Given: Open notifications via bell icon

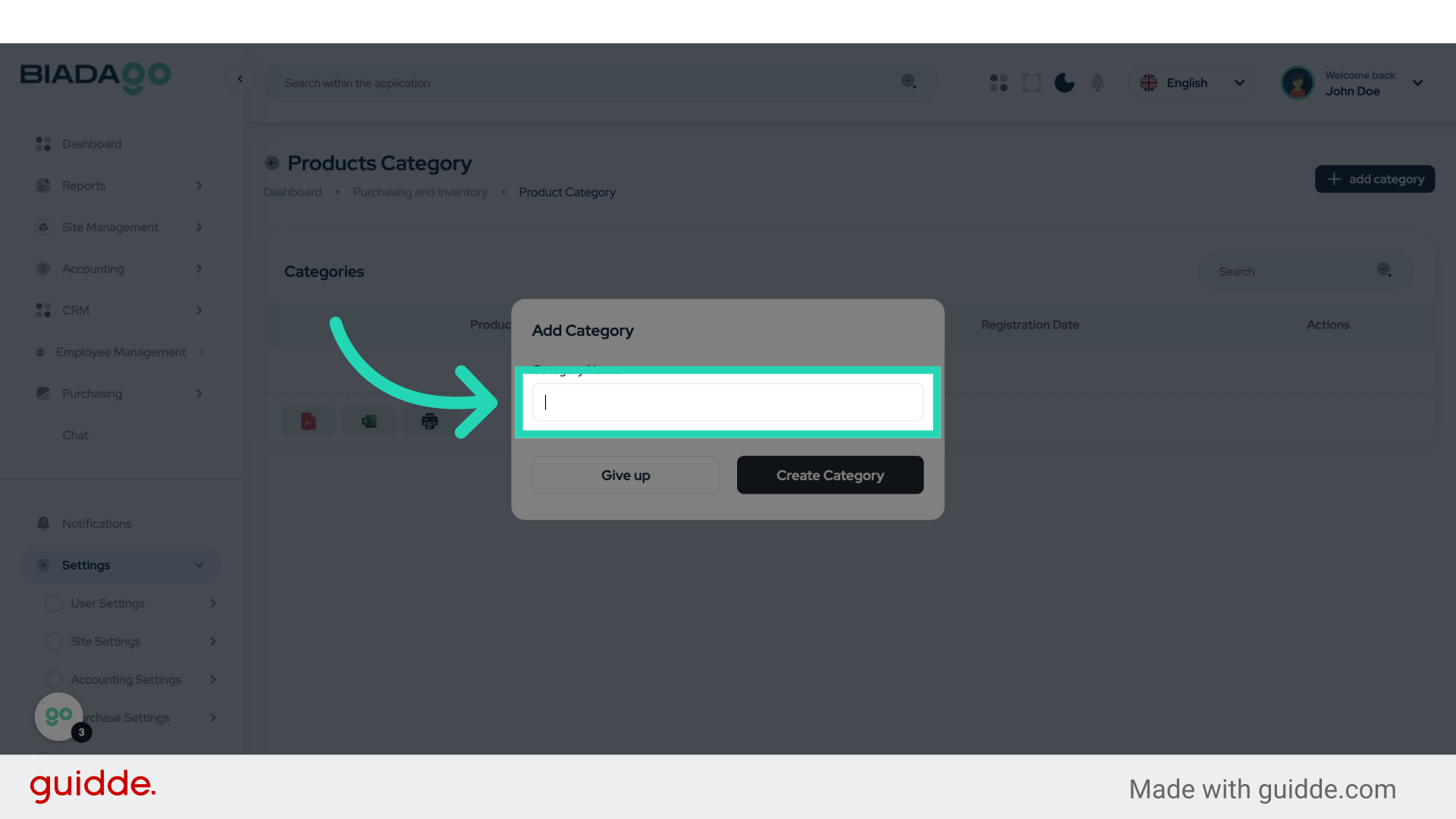Looking at the screenshot, I should point(1097,83).
